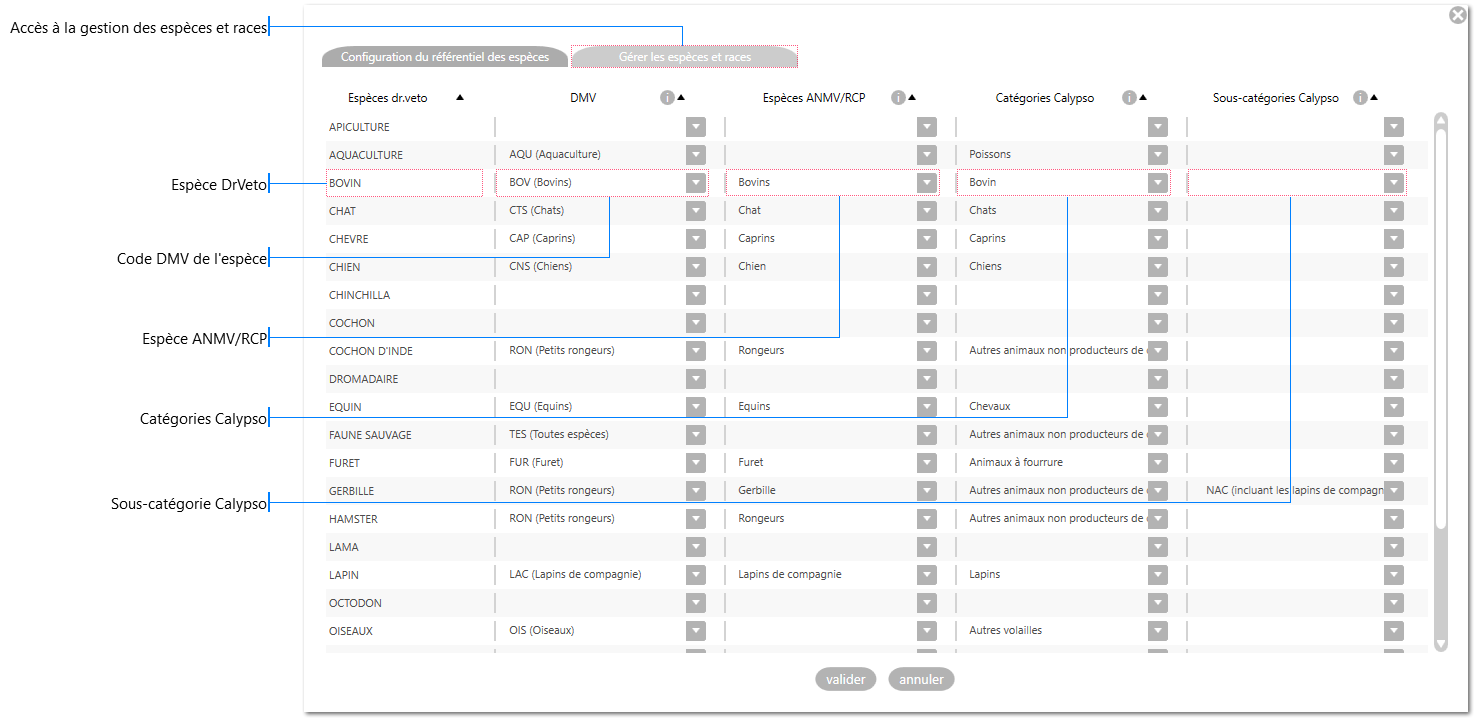This screenshot has width=1477, height=721.
Task: Open CNS (Chiens) DMV dropdown
Action: pyautogui.click(x=696, y=267)
